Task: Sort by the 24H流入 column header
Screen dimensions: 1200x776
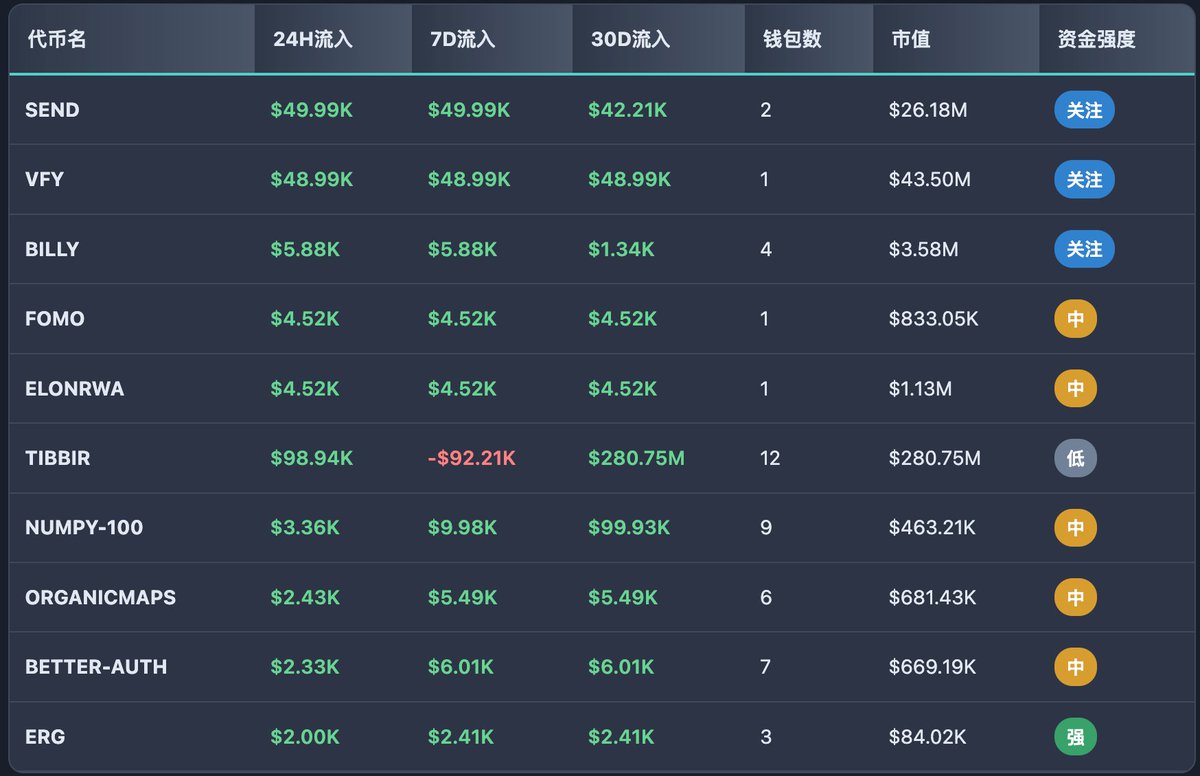Action: coord(312,40)
